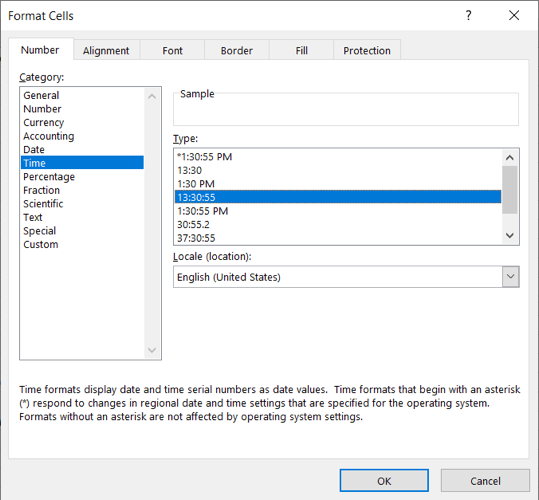Screen dimensions: 539x500
Task: Click the Category list scroll up arrow
Action: pos(152,96)
